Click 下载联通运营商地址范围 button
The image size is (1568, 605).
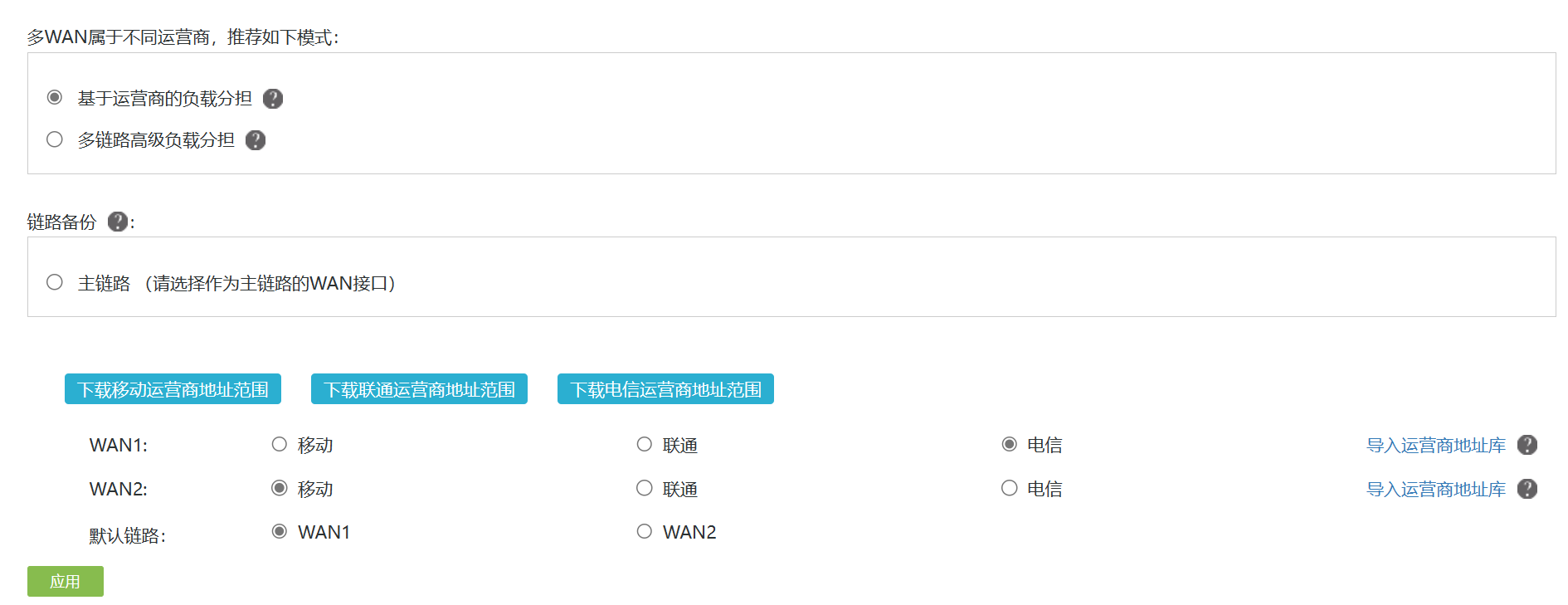coord(419,389)
